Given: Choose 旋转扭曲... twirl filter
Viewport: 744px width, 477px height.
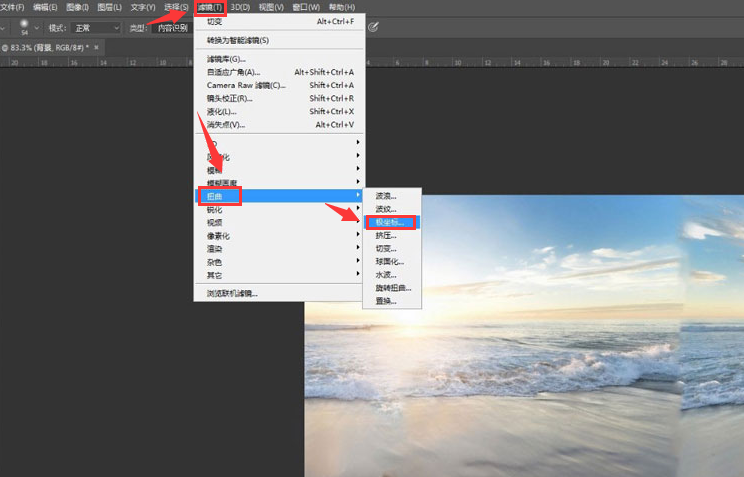Looking at the screenshot, I should click(392, 288).
